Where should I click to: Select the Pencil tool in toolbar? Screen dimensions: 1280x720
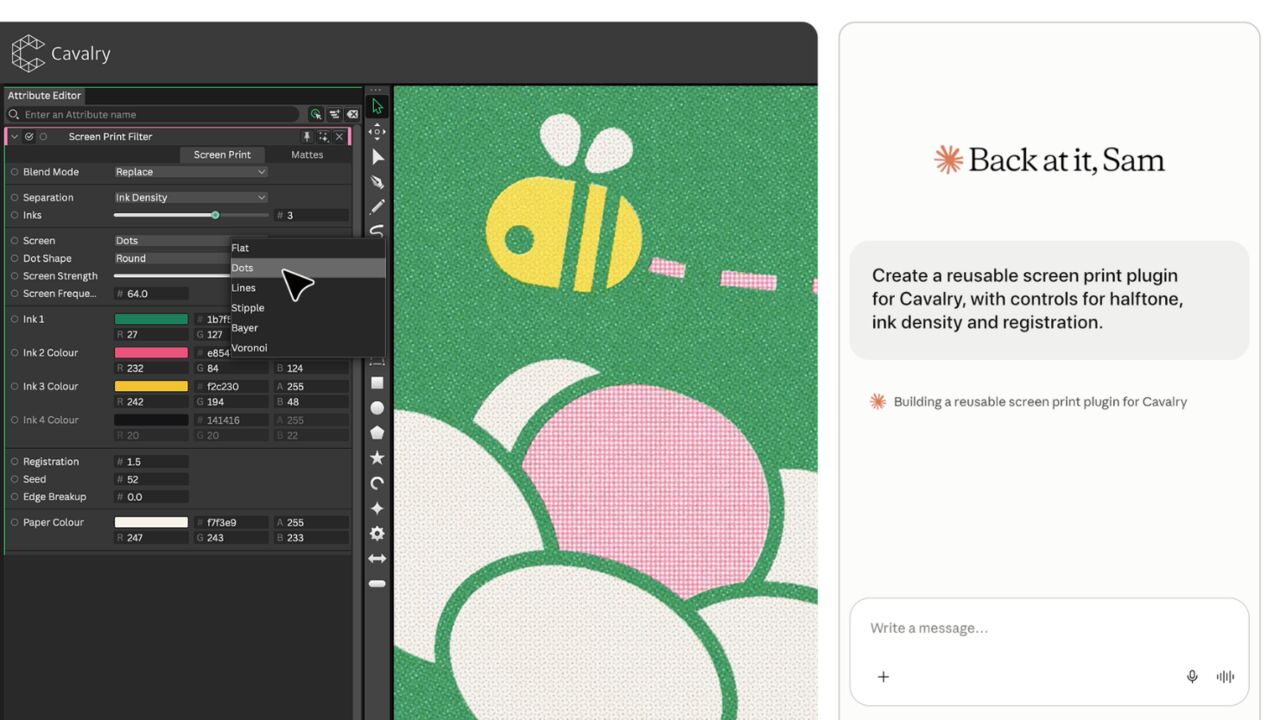coord(377,207)
